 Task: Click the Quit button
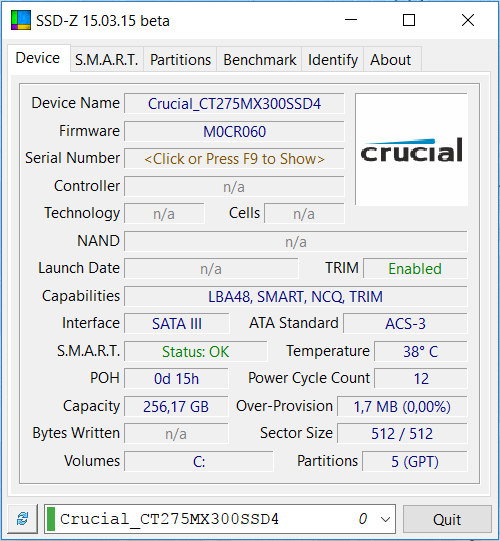click(x=447, y=519)
